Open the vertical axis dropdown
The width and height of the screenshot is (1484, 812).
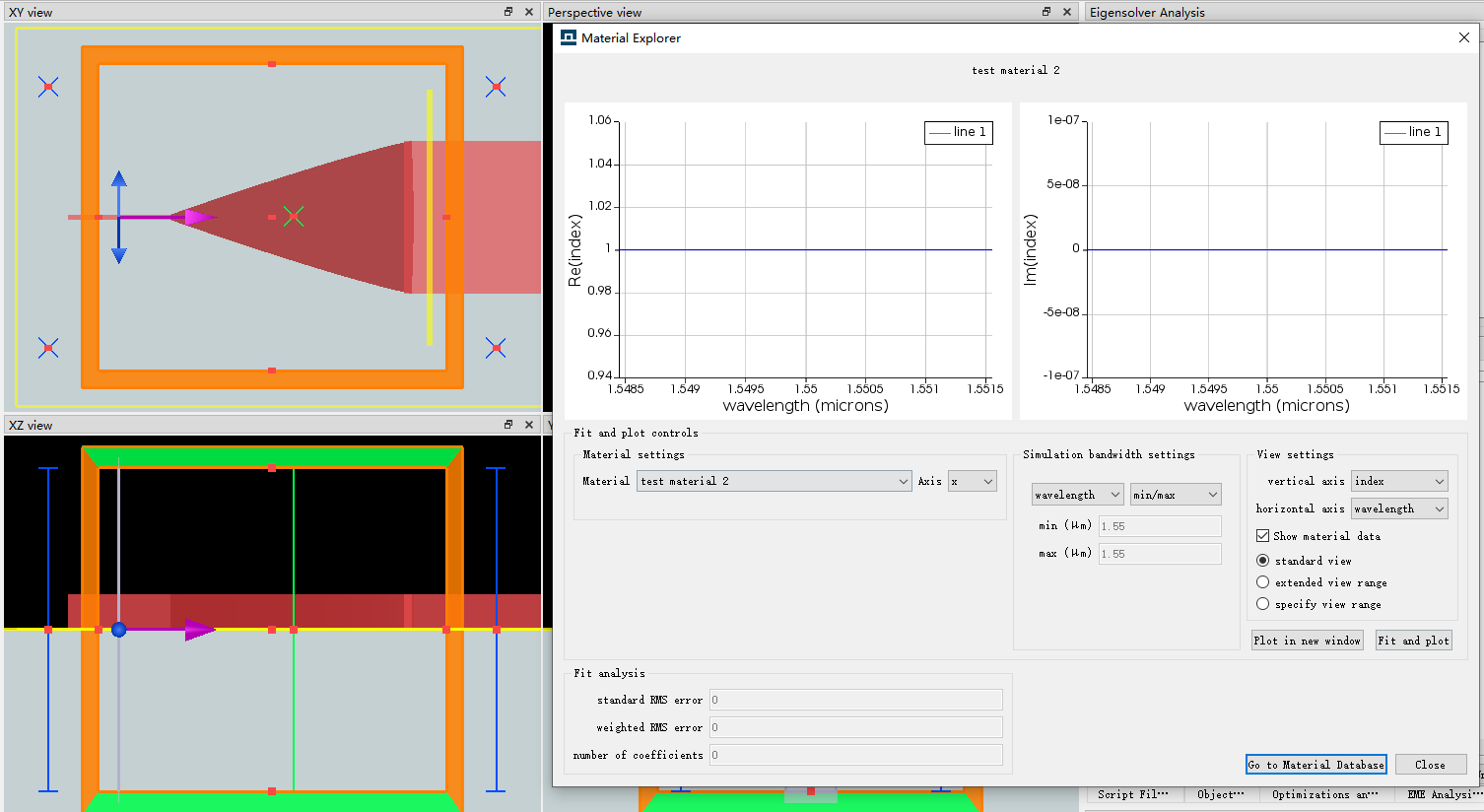(1398, 481)
